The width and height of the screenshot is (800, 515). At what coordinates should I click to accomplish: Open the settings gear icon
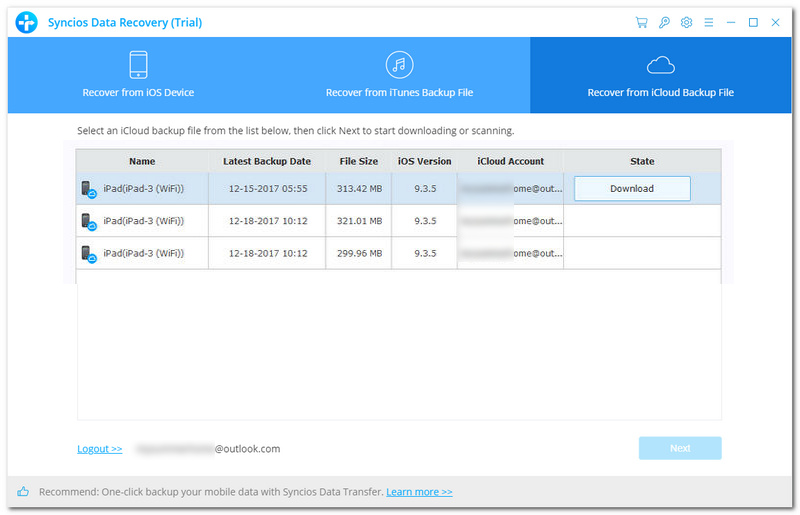click(686, 22)
